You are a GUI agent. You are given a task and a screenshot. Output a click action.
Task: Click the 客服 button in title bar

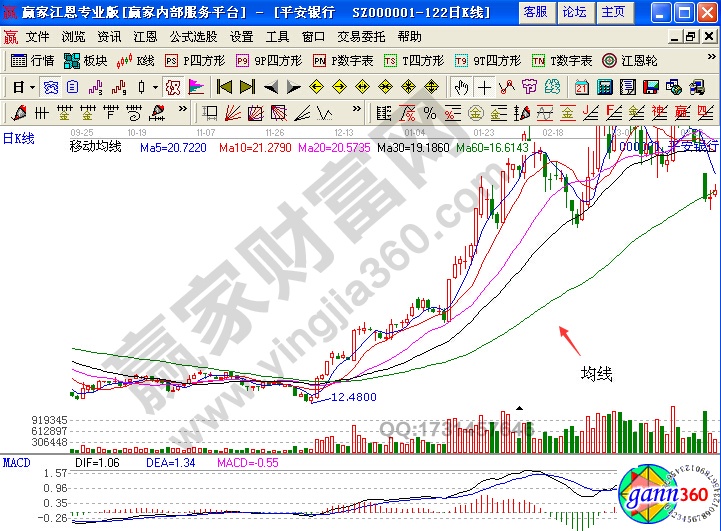(x=535, y=12)
